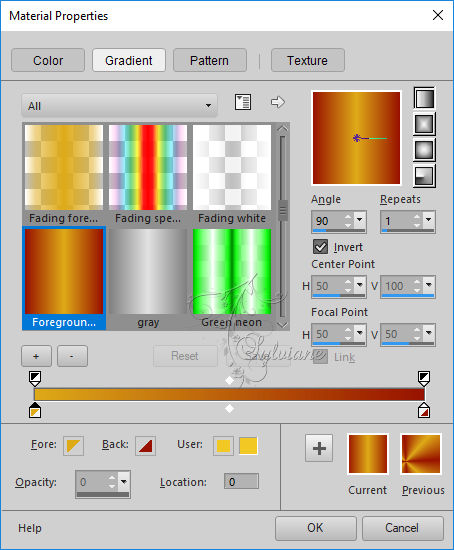Open the gradient view options list icon
The width and height of the screenshot is (454, 550).
(x=242, y=102)
